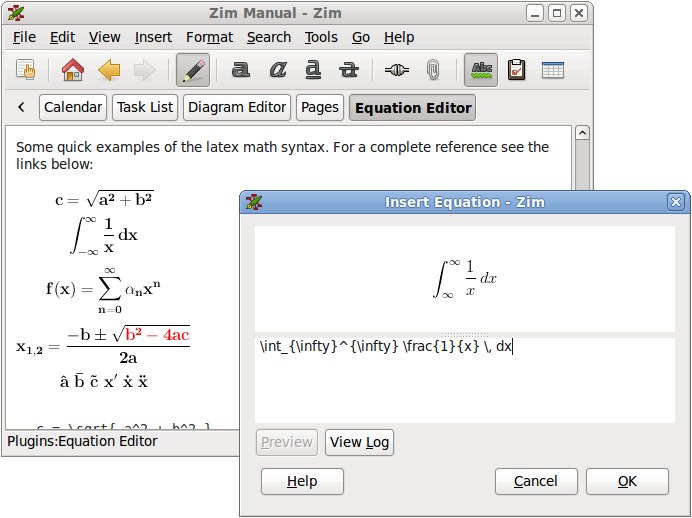
Task: Click in the LaTeX equation text field
Action: [x=465, y=380]
